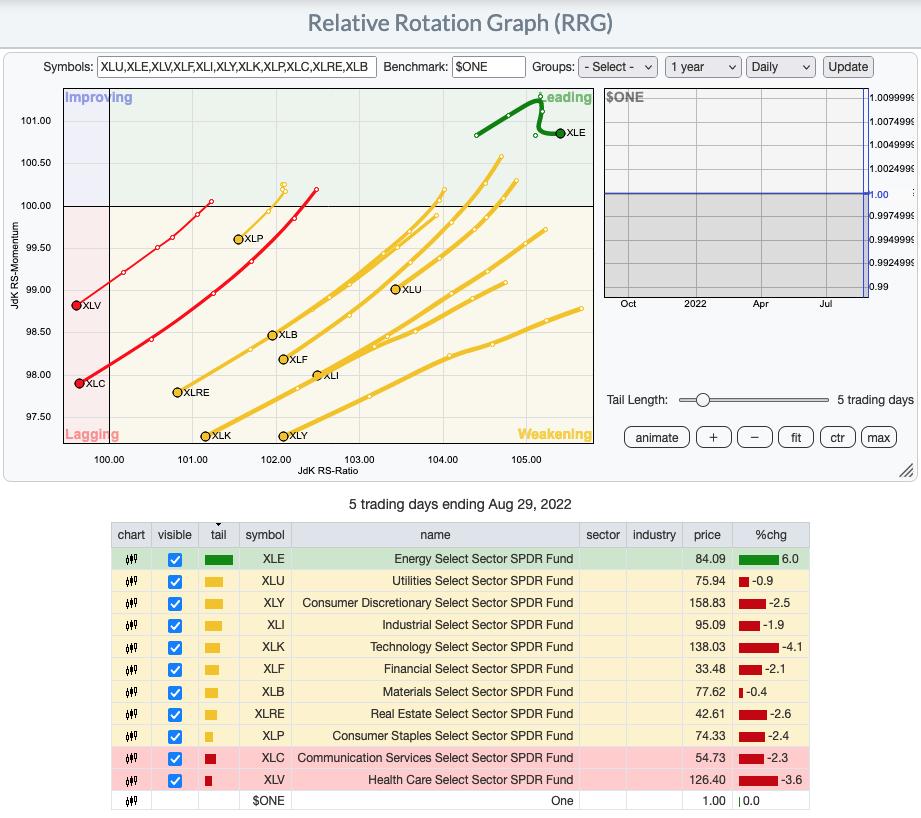Click the $ONE benchmark price chart
The width and height of the screenshot is (921, 818).
point(736,193)
